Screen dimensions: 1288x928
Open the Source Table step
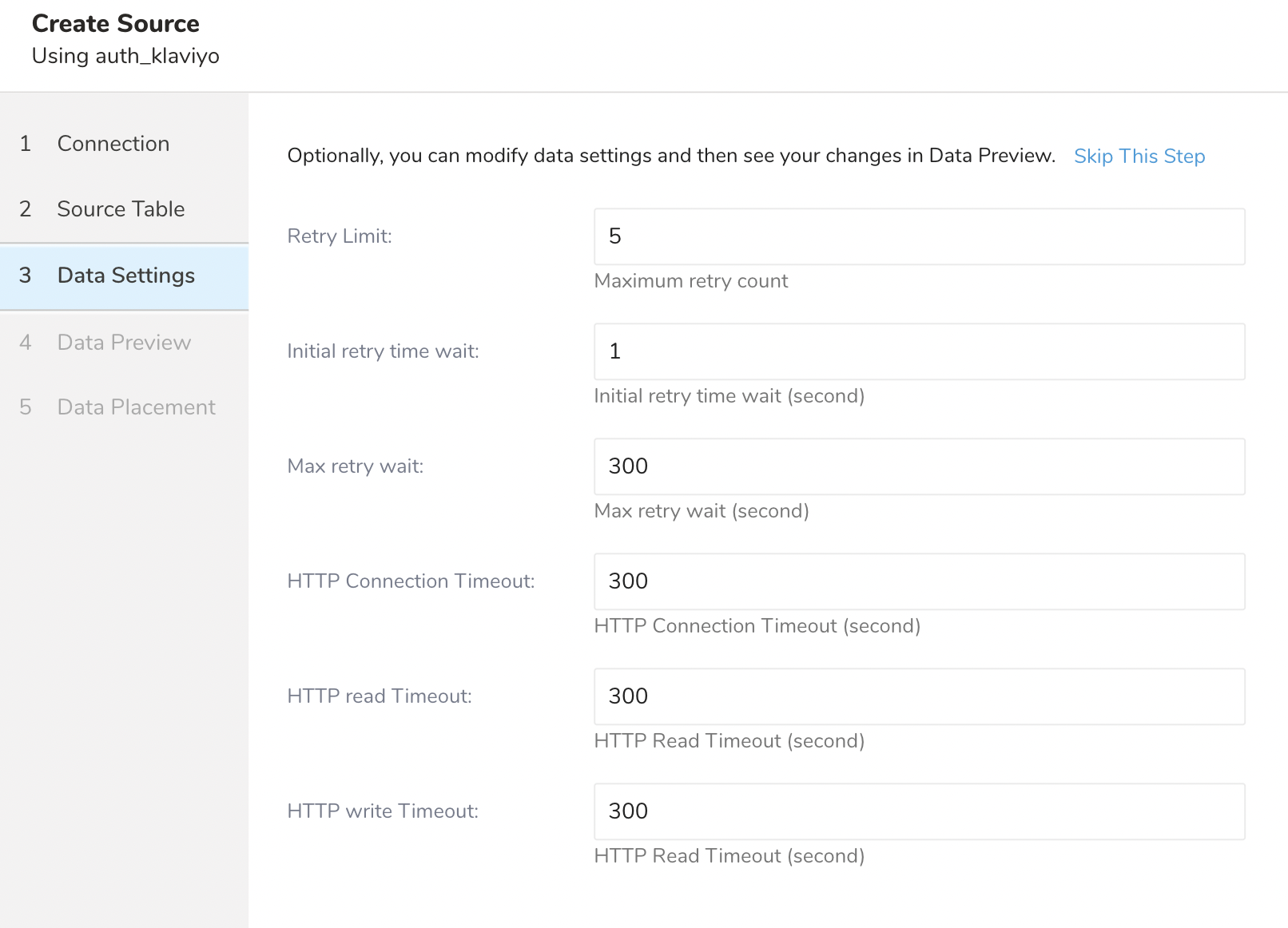121,209
